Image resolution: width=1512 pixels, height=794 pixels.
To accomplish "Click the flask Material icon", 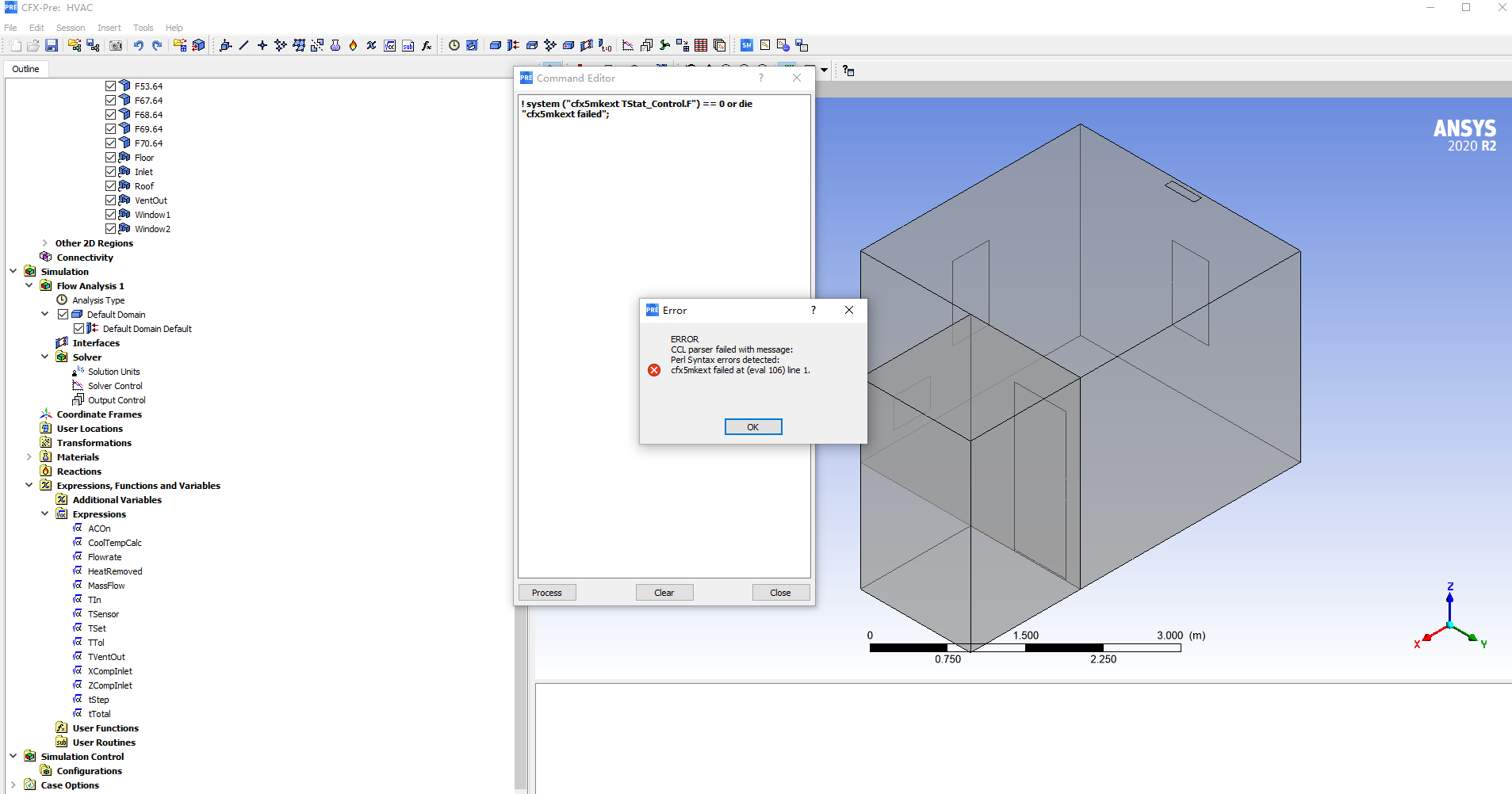I will (335, 46).
